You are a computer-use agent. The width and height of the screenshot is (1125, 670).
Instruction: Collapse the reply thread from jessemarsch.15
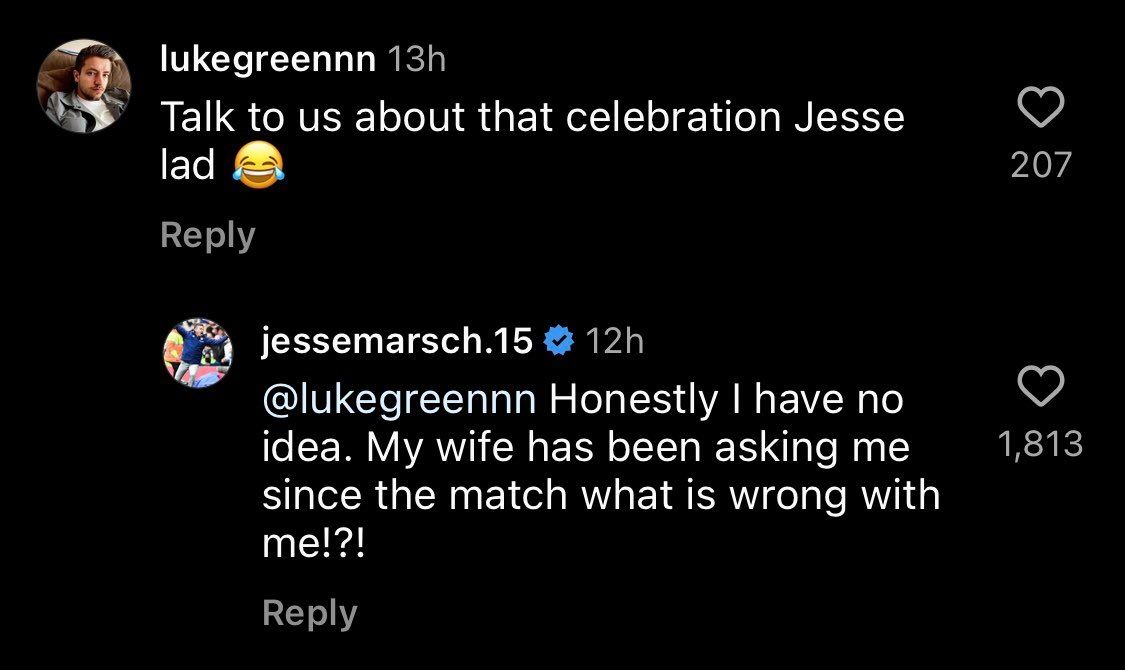point(309,613)
